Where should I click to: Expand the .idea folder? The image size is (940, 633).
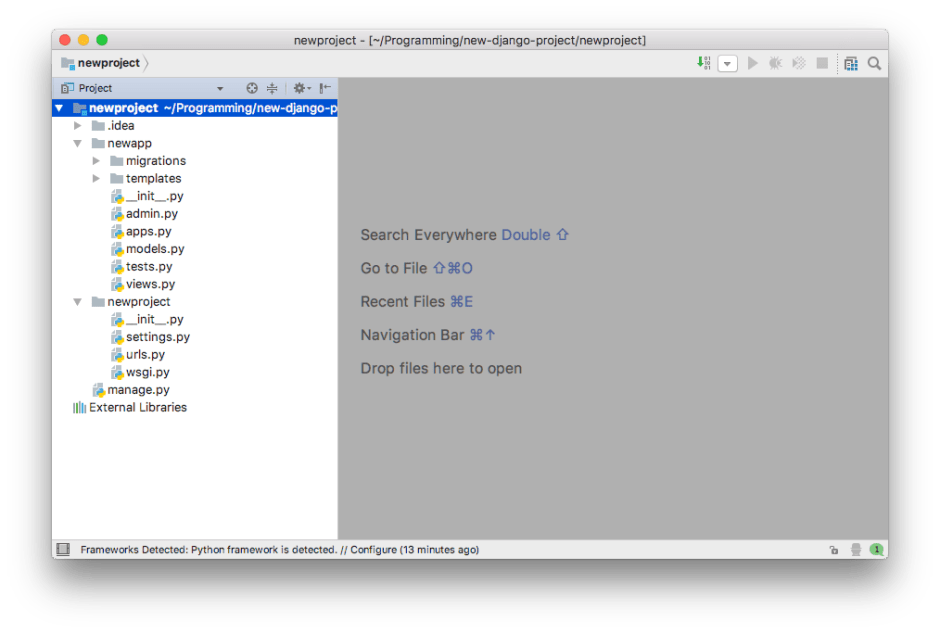tap(78, 126)
